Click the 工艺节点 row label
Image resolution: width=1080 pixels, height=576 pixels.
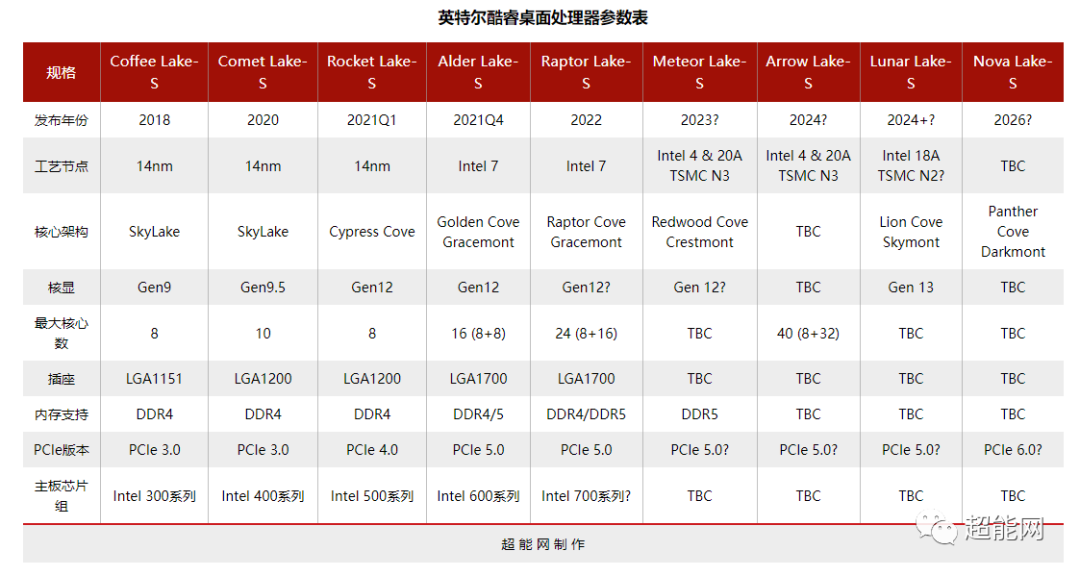pyautogui.click(x=61, y=166)
